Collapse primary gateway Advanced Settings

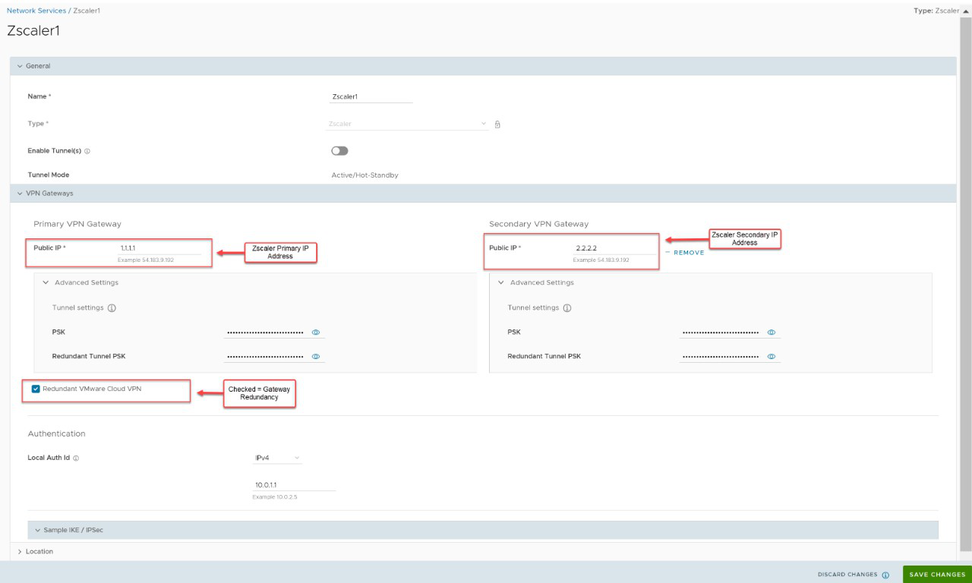[46, 283]
